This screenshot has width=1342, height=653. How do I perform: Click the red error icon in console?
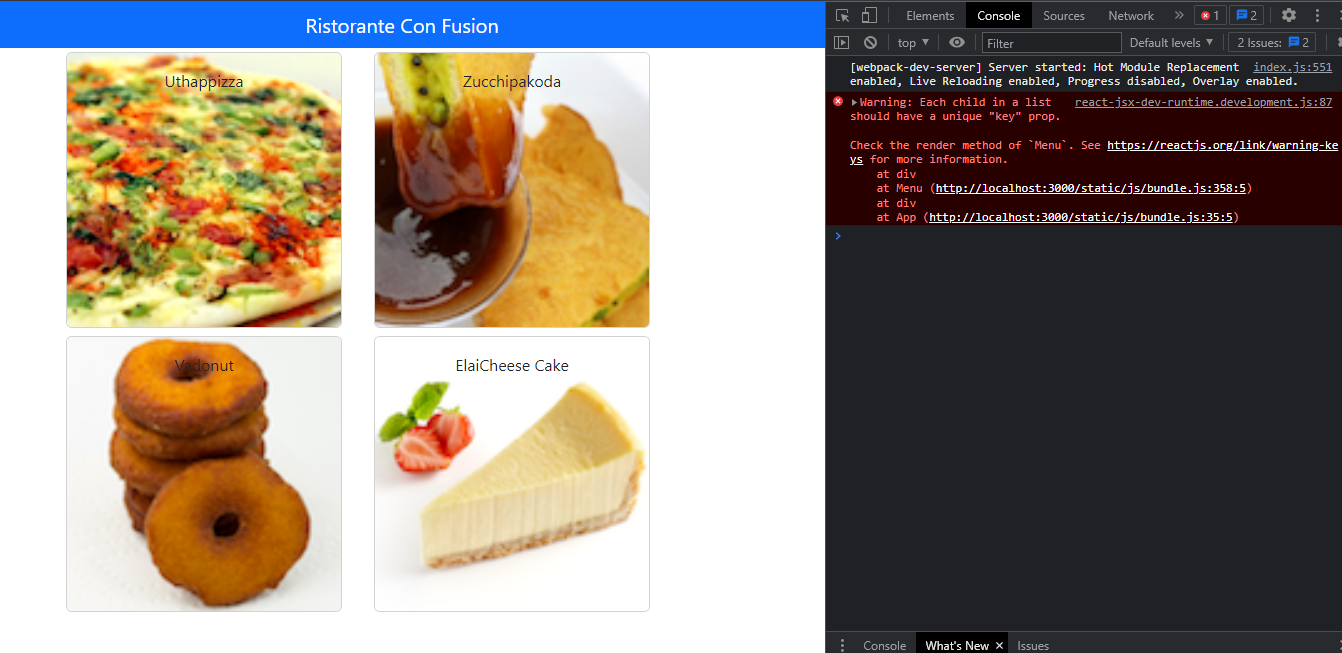(838, 101)
